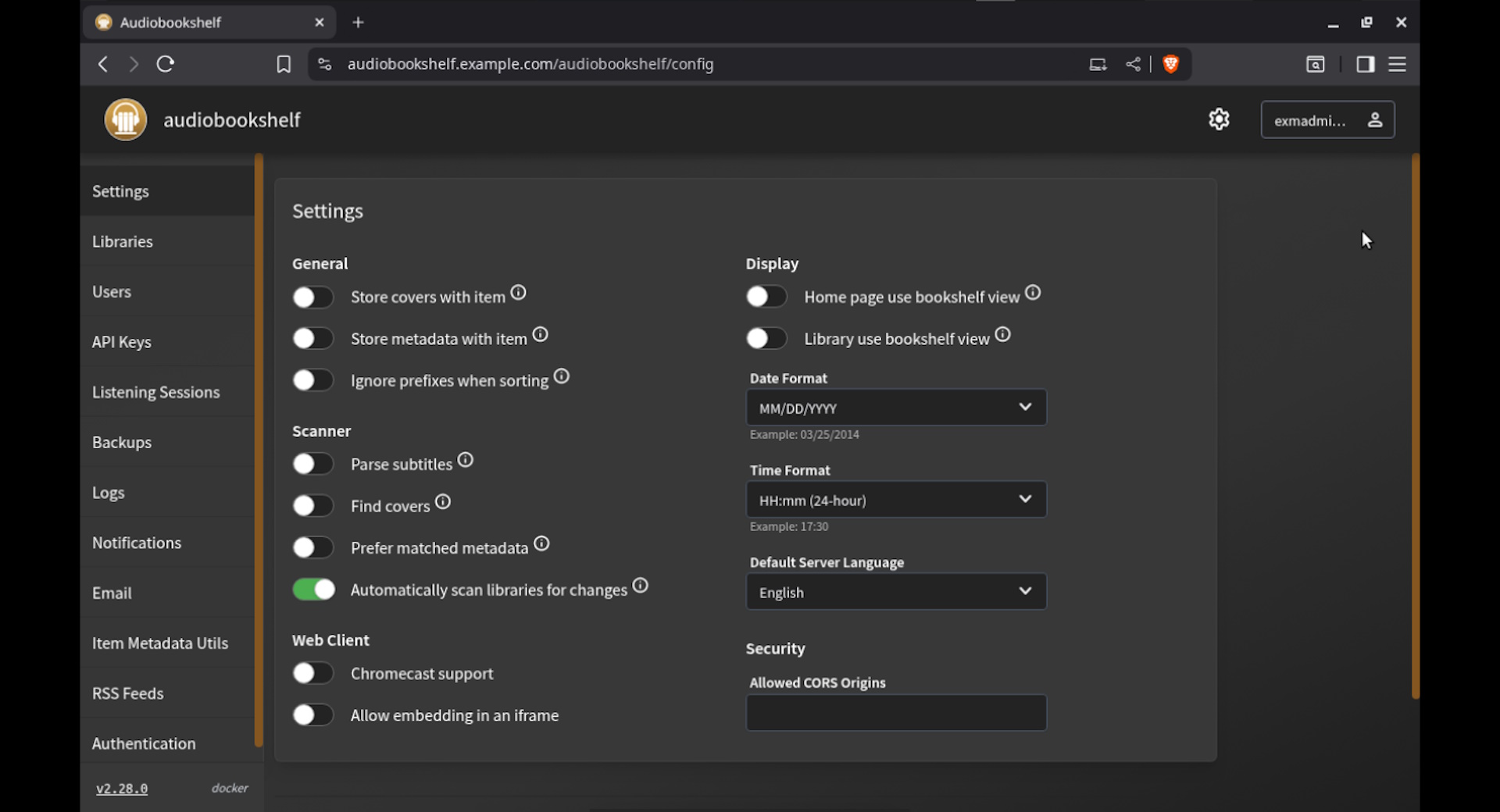Turn on Home page use bookshelf view
This screenshot has height=812, width=1500.
(x=766, y=297)
